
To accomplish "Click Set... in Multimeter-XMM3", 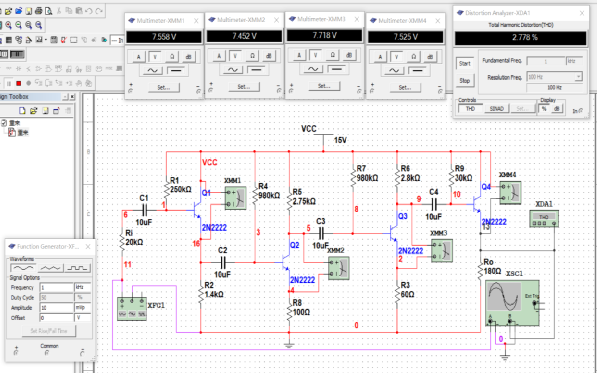I will click(324, 86).
